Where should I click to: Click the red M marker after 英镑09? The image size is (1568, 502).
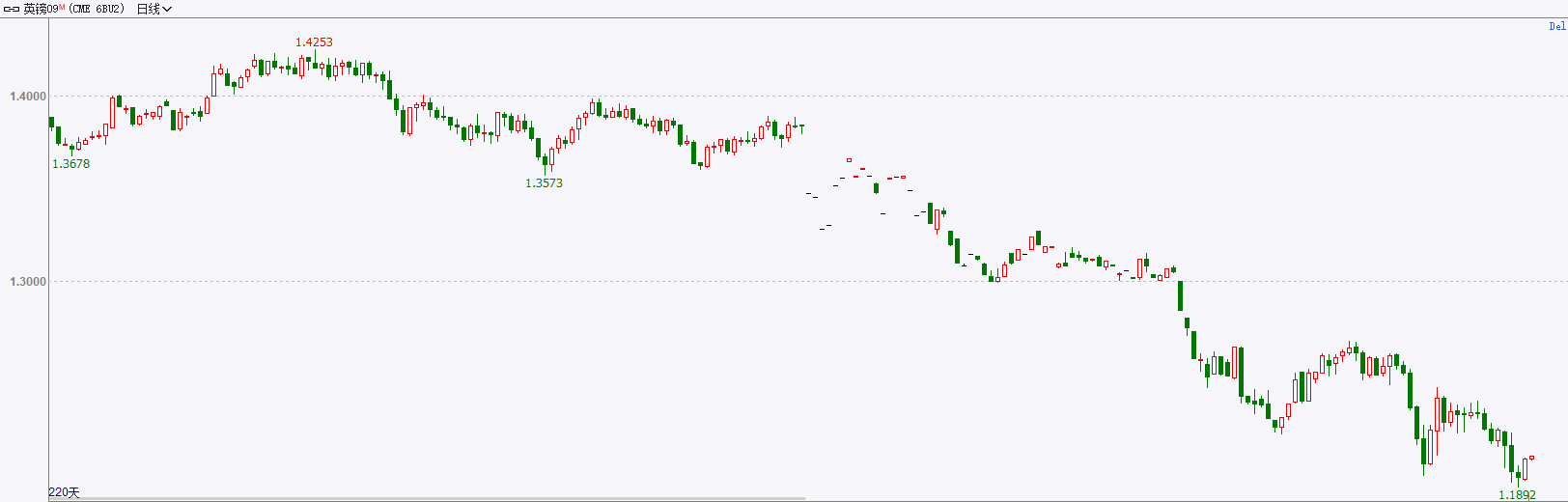[62, 7]
